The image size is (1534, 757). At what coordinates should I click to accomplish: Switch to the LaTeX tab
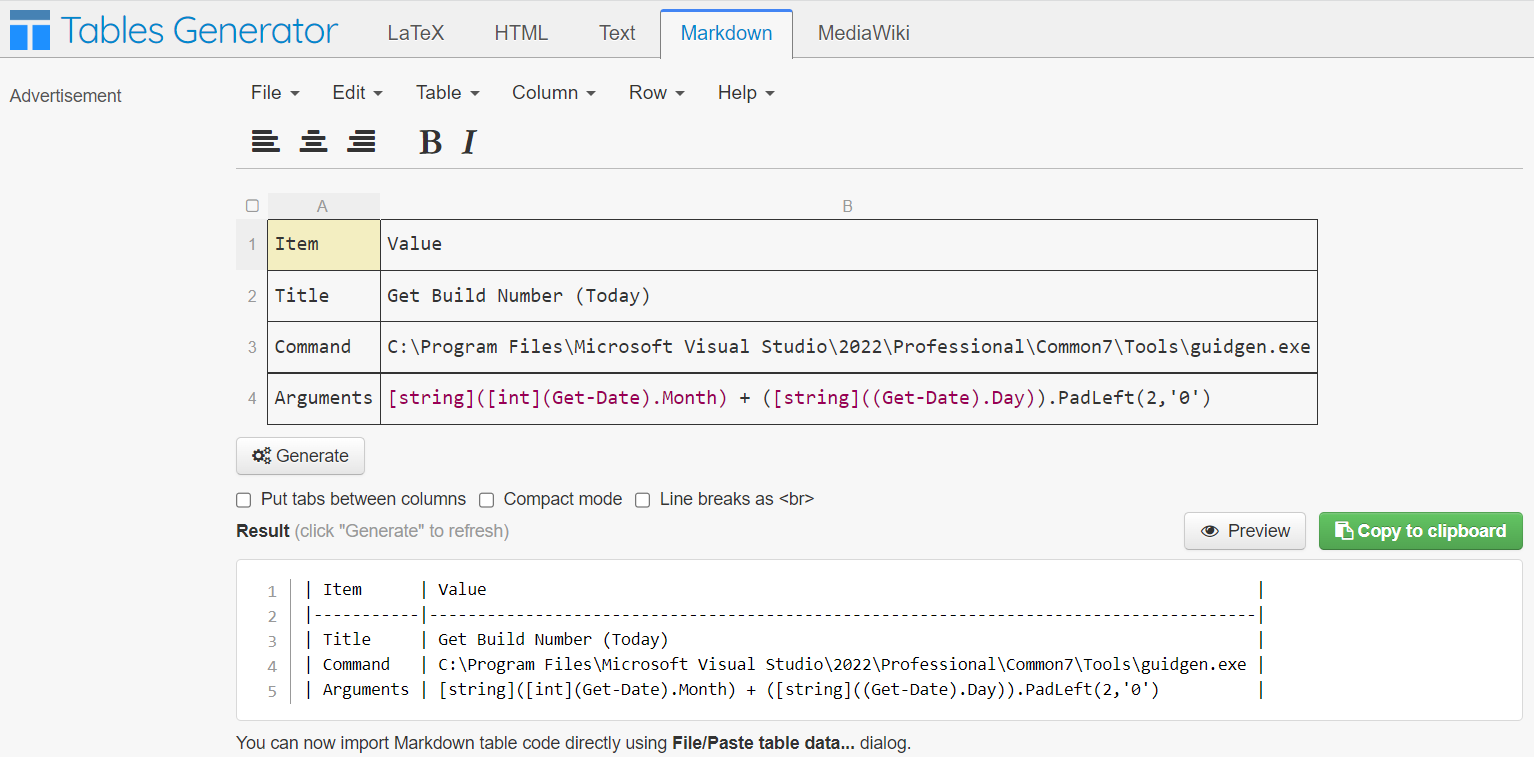tap(416, 33)
